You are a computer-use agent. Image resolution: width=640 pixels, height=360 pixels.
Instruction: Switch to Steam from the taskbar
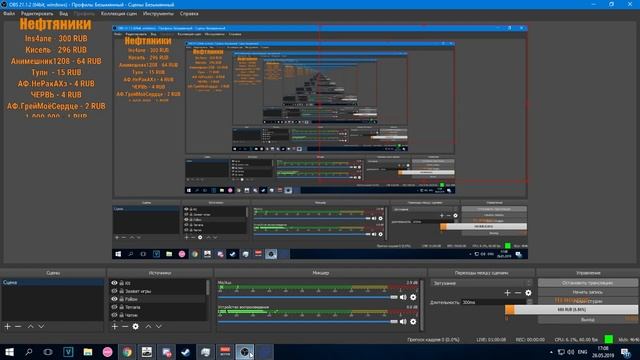click(186, 352)
